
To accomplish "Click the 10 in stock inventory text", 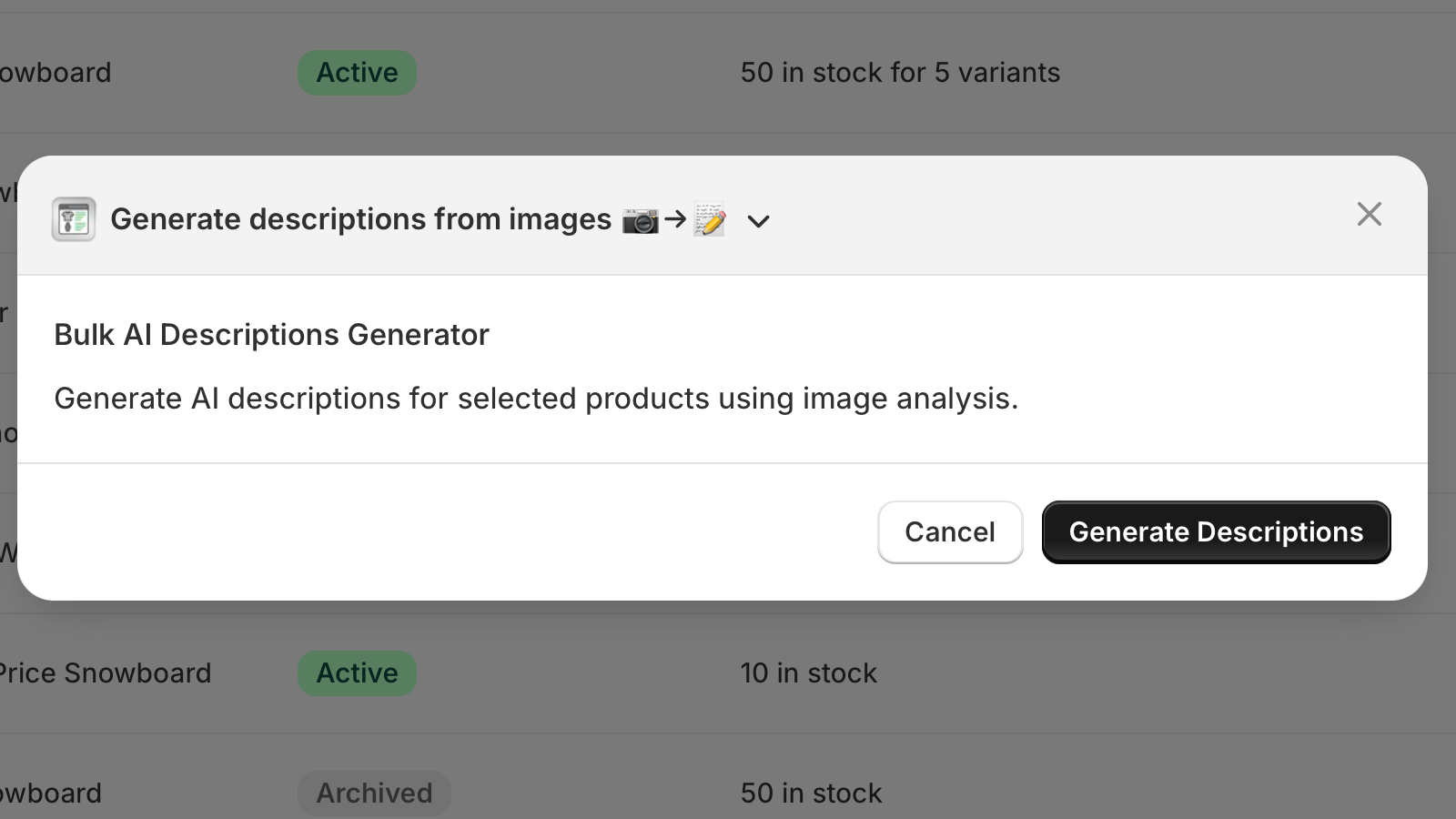I will [808, 673].
